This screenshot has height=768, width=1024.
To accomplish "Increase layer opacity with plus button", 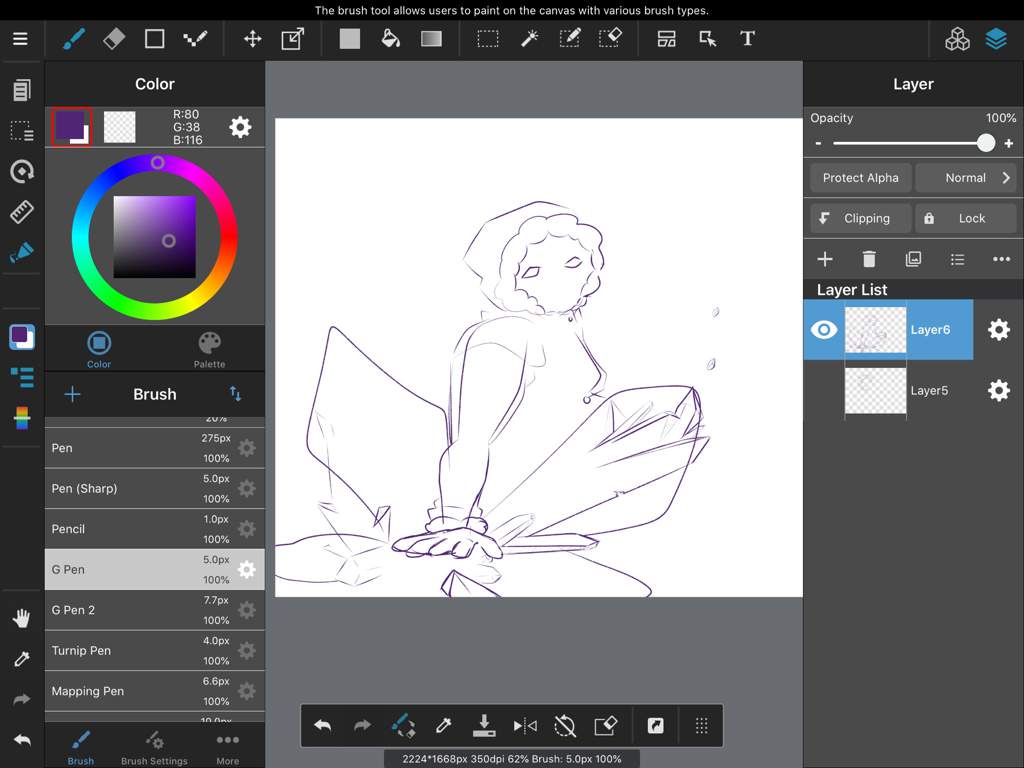I will [x=1008, y=143].
